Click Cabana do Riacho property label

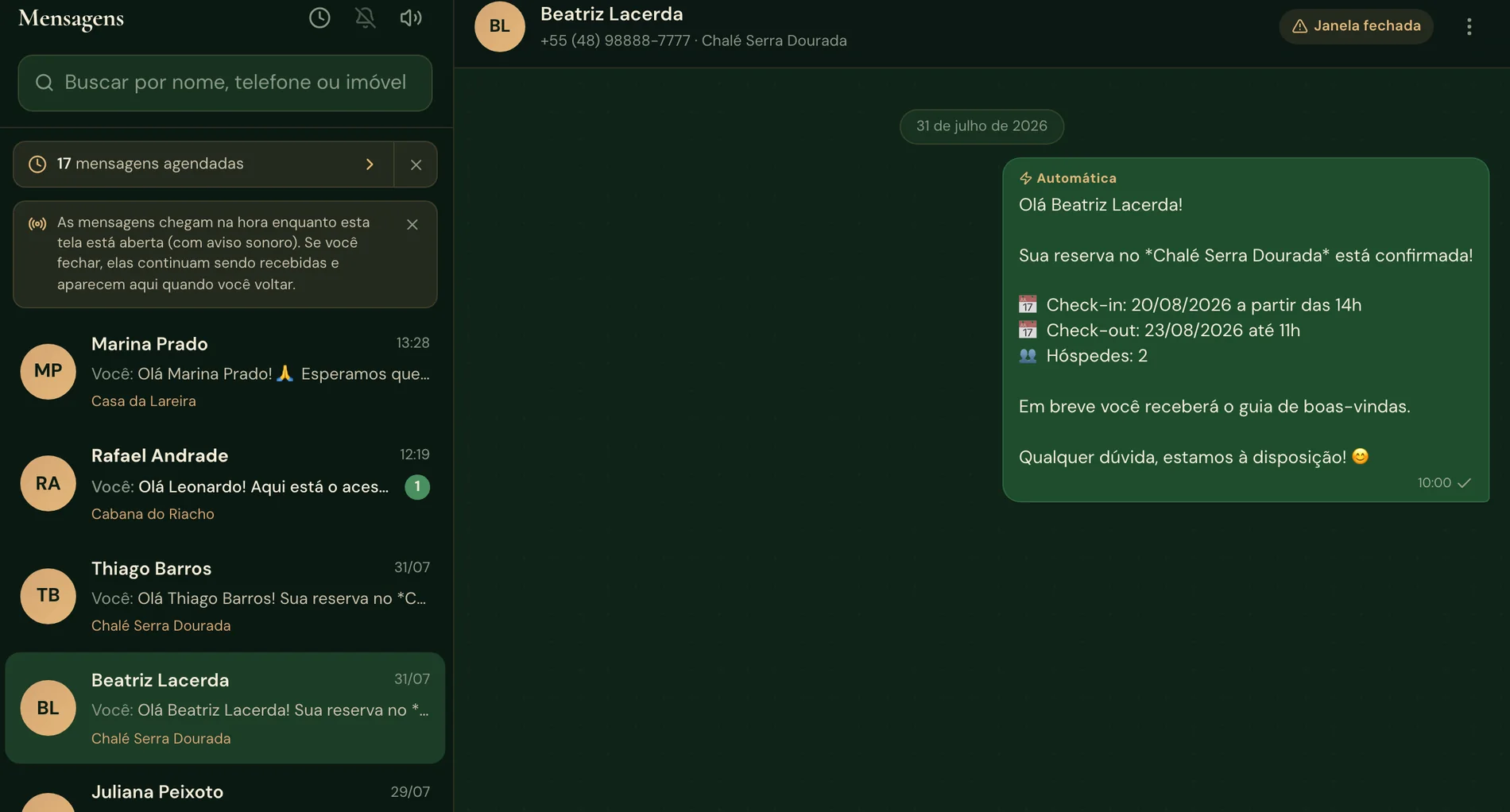[153, 514]
